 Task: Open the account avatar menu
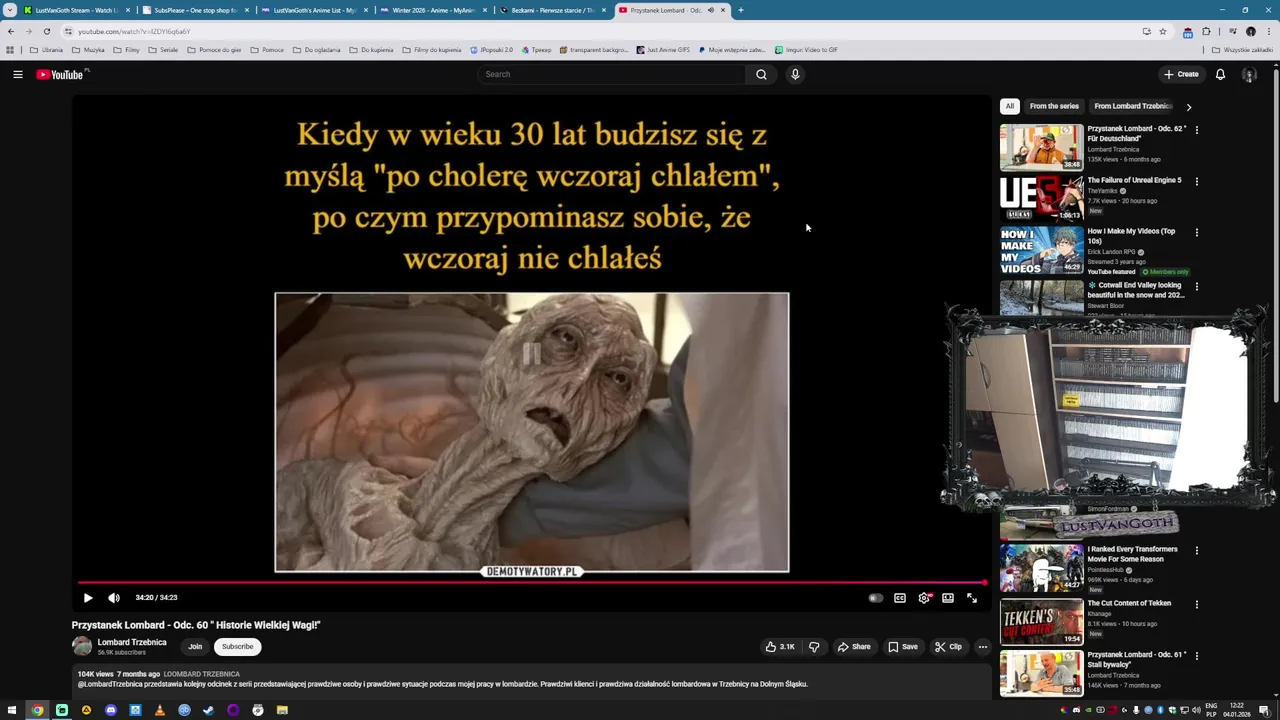point(1249,74)
